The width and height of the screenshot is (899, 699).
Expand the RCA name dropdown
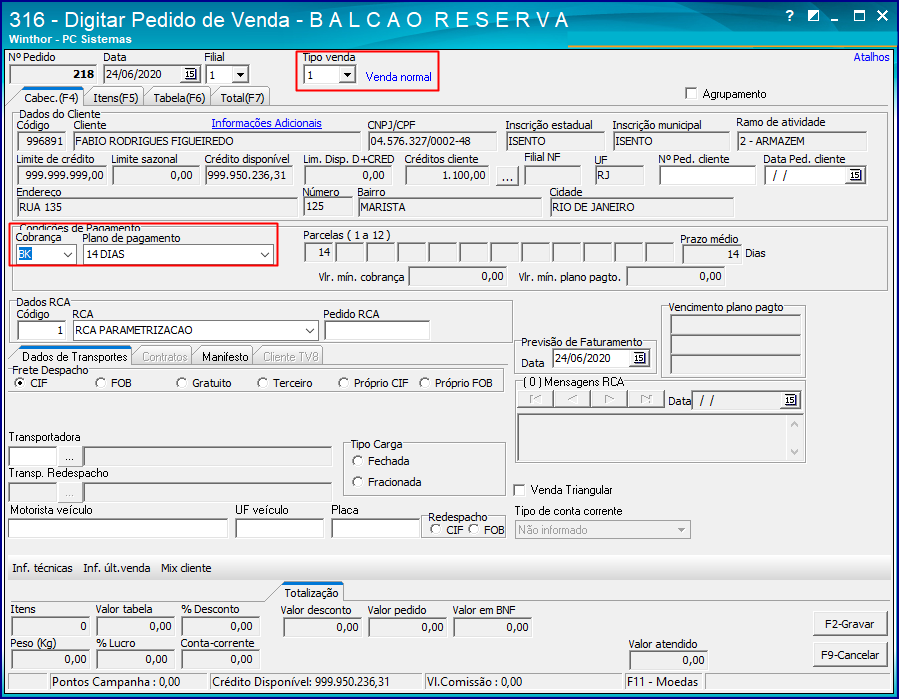pyautogui.click(x=310, y=330)
